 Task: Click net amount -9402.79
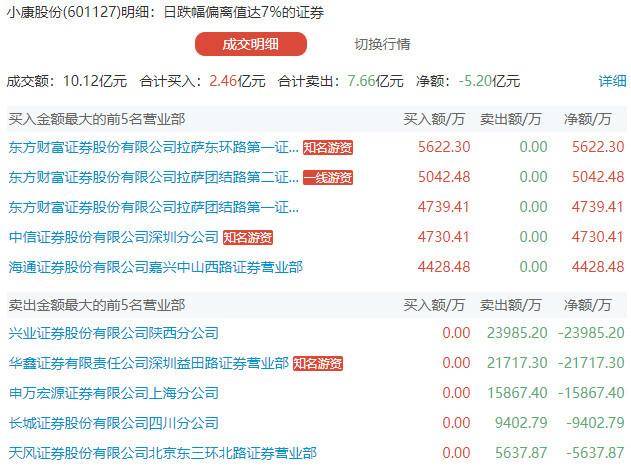(595, 423)
